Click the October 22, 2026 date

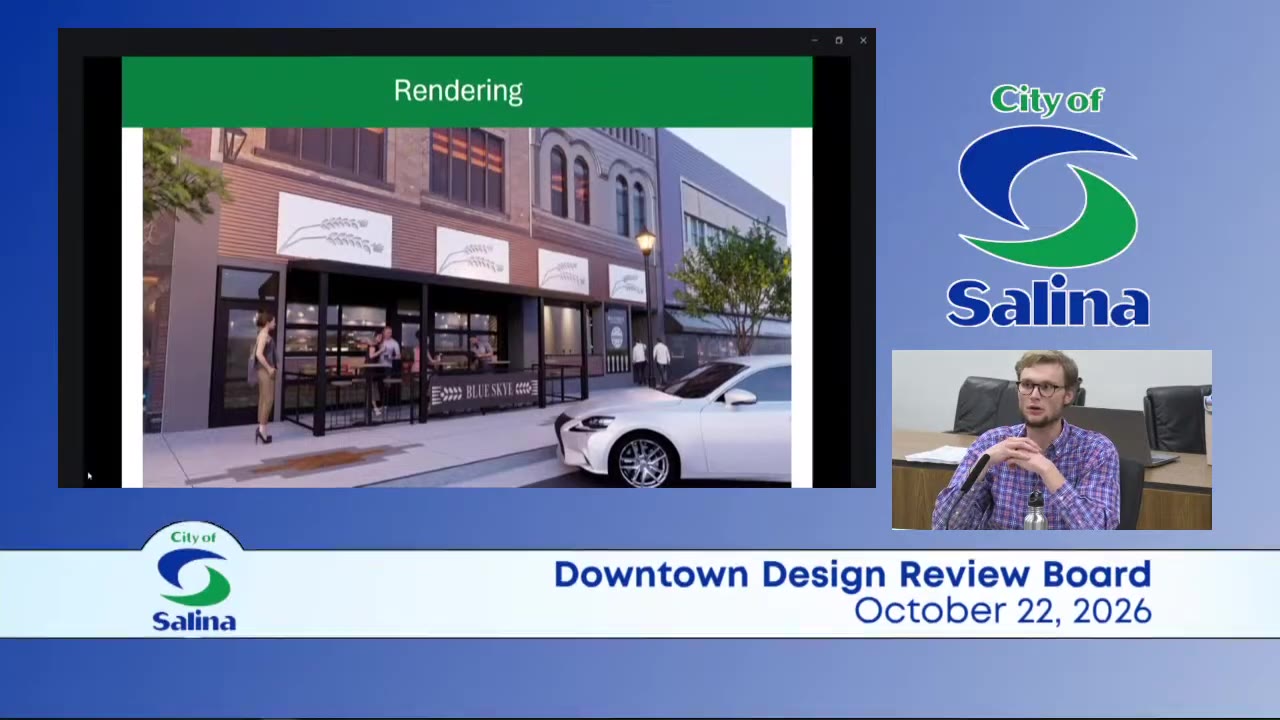pyautogui.click(x=1003, y=611)
